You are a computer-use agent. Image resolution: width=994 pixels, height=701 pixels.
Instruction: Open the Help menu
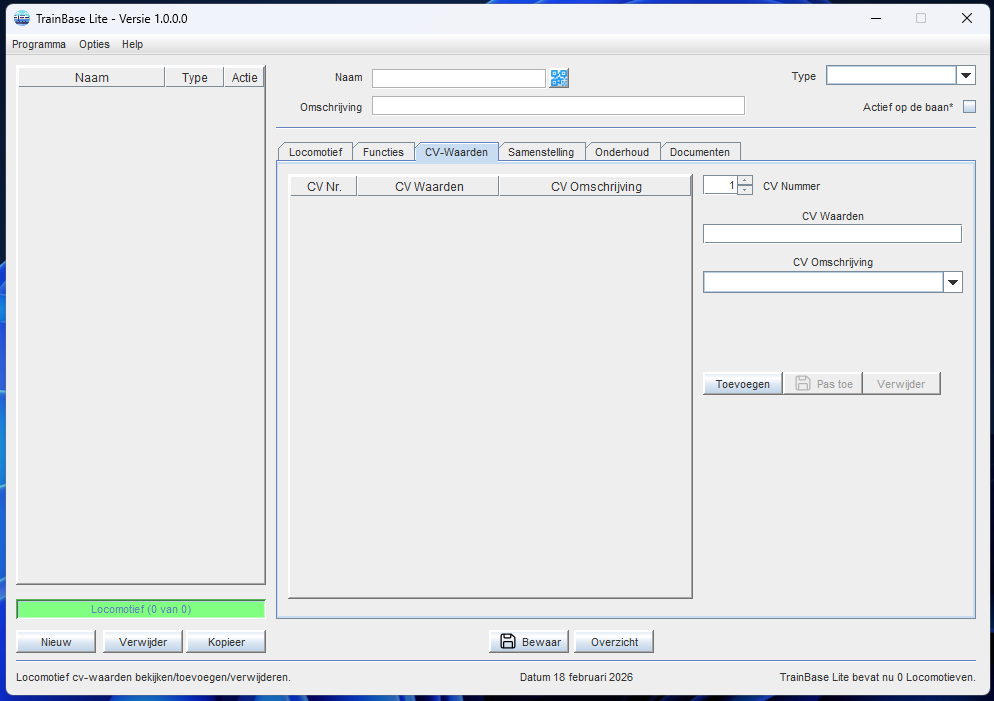tap(132, 44)
